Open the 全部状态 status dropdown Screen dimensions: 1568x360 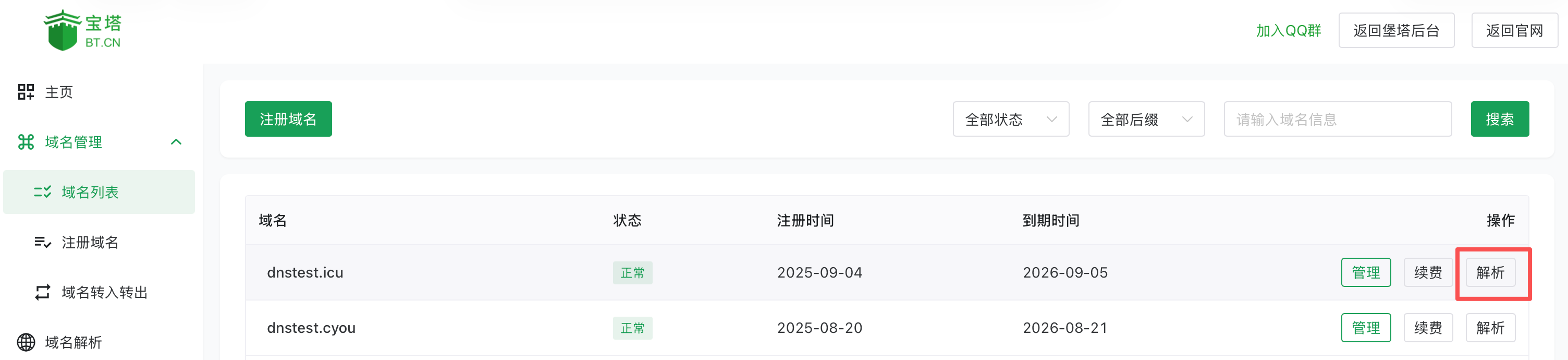(x=1010, y=119)
